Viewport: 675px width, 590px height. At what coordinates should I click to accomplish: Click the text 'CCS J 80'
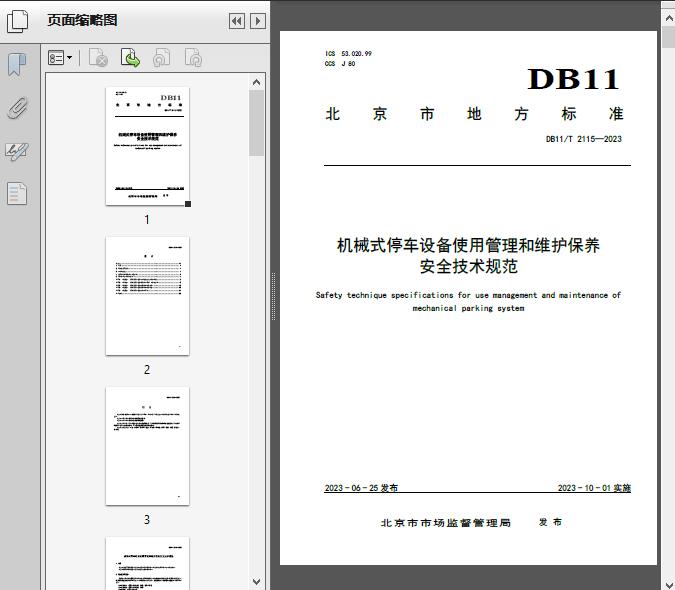(x=340, y=64)
